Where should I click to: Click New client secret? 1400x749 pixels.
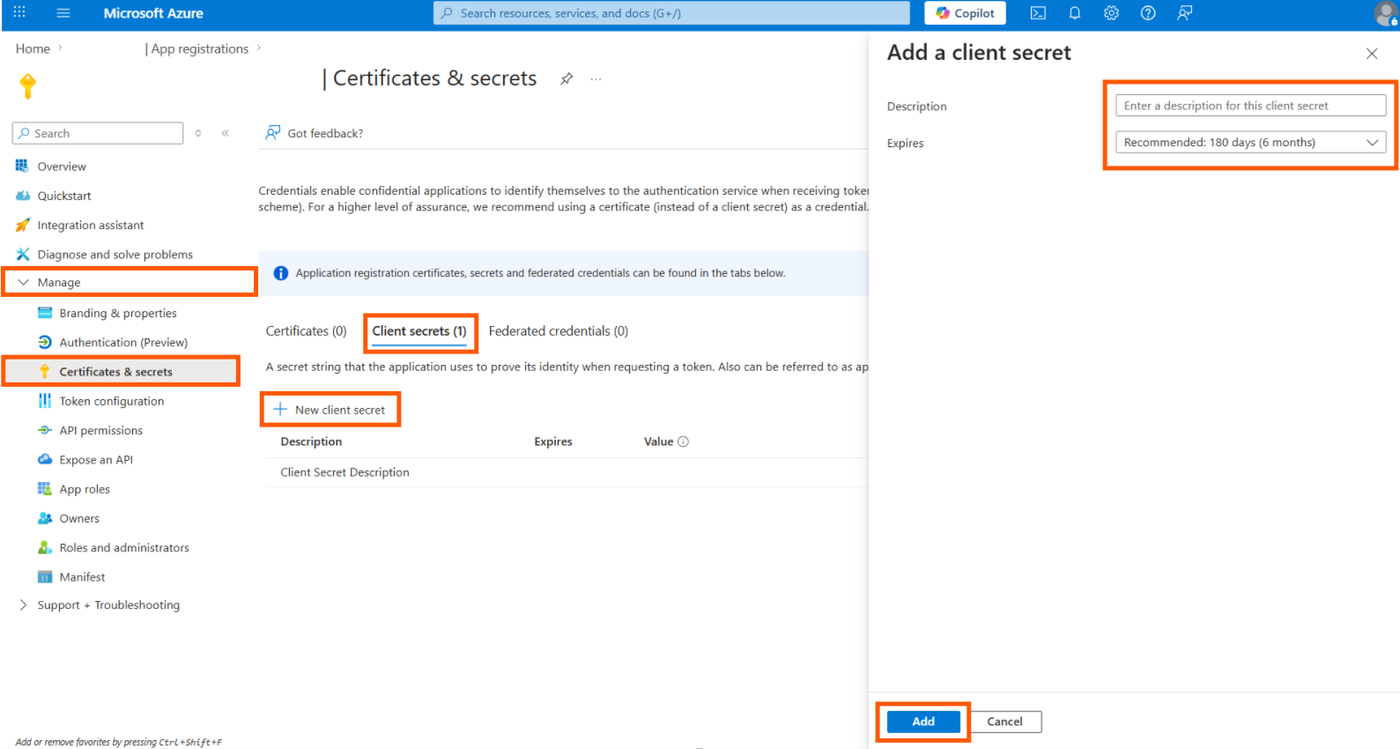(330, 410)
